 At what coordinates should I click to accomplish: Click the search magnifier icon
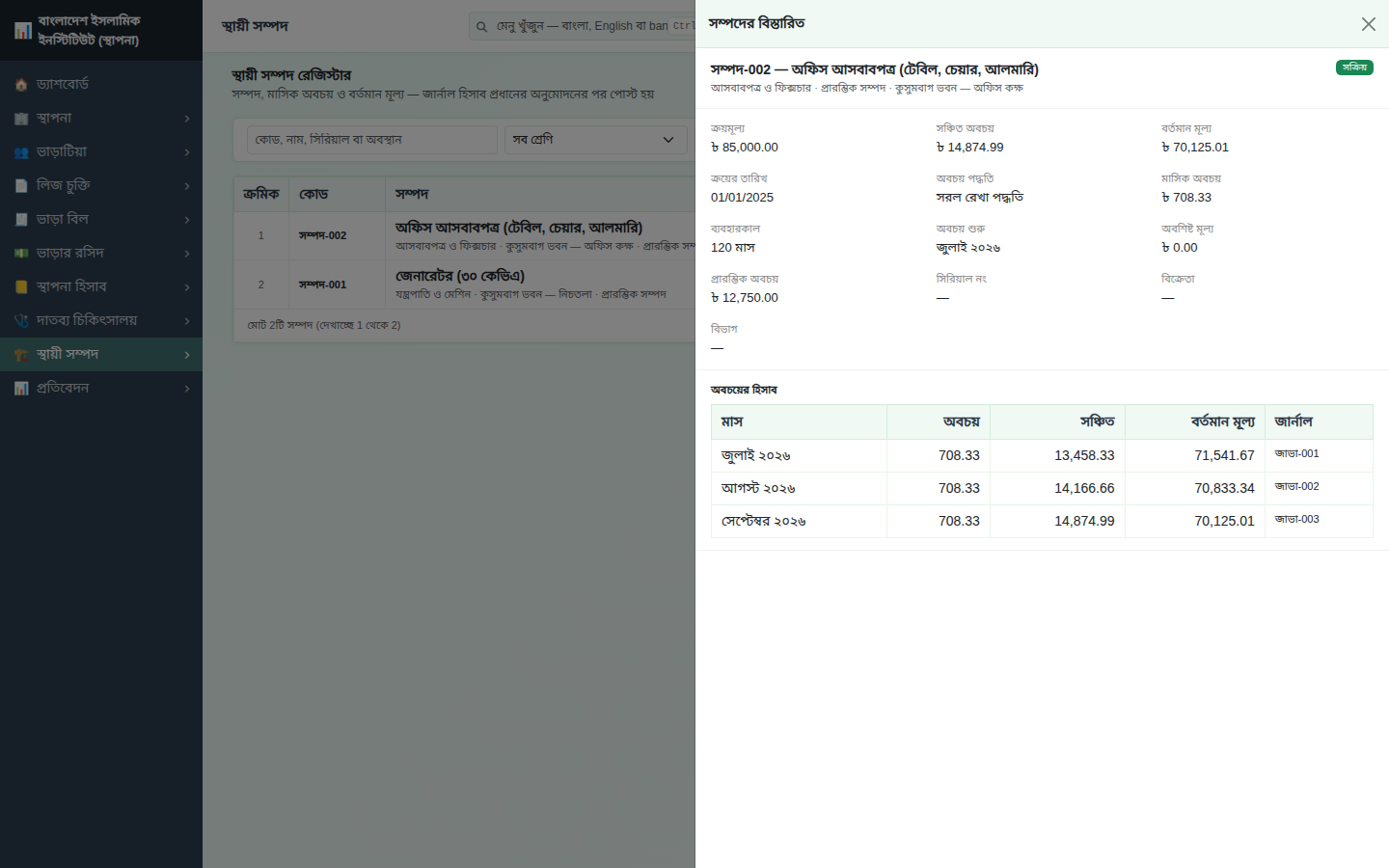point(481,27)
